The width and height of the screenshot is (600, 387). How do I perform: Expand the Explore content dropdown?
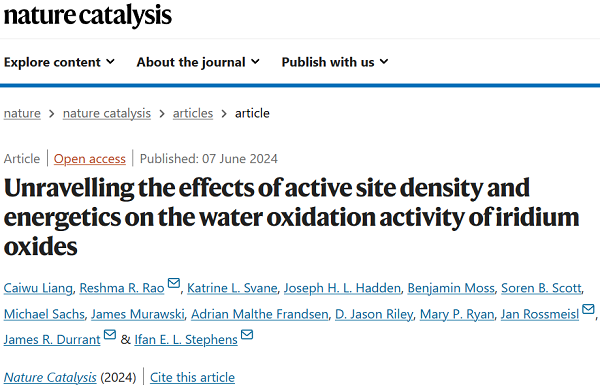59,62
